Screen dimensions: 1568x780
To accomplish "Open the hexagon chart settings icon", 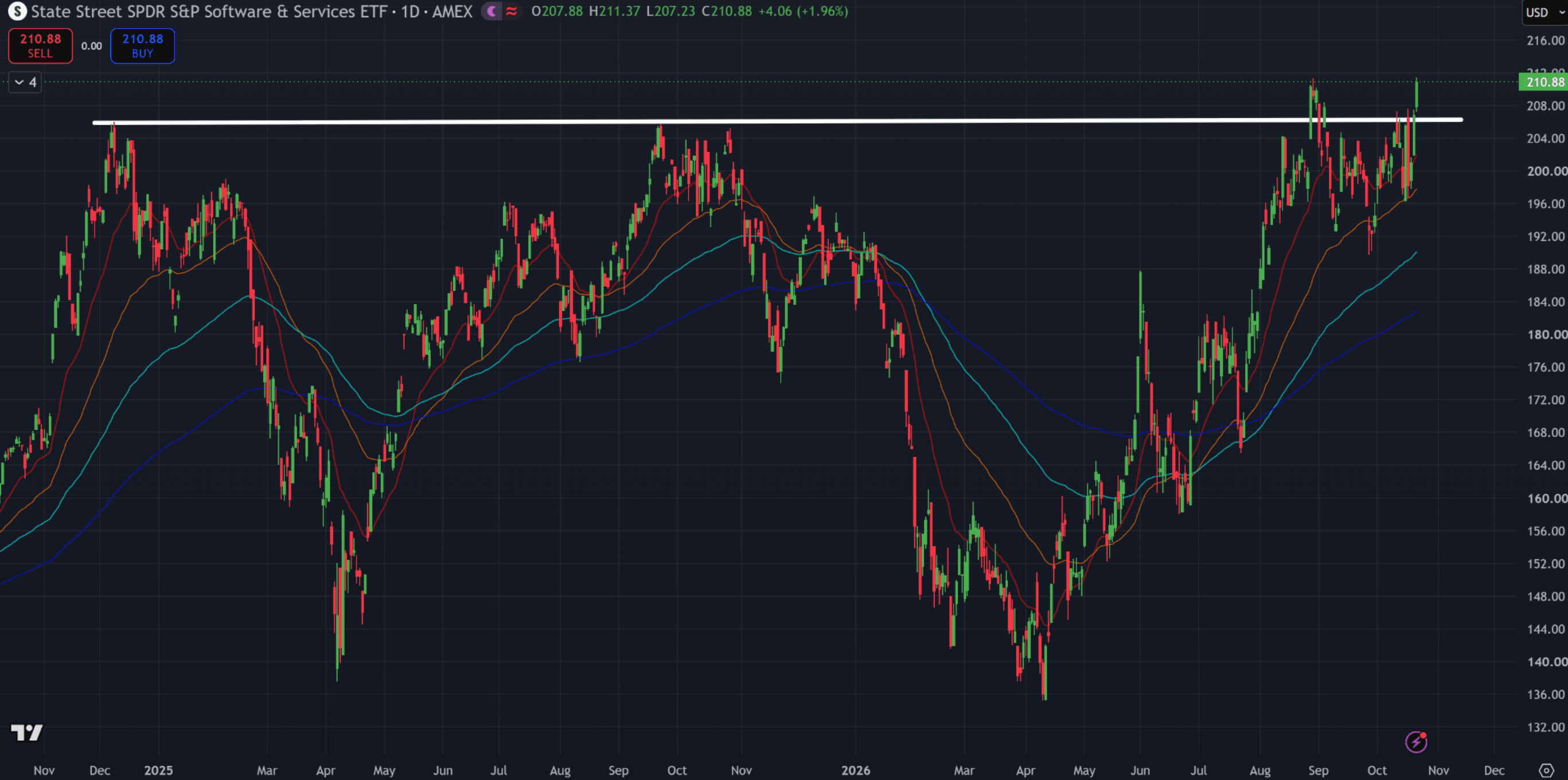I will click(1547, 770).
